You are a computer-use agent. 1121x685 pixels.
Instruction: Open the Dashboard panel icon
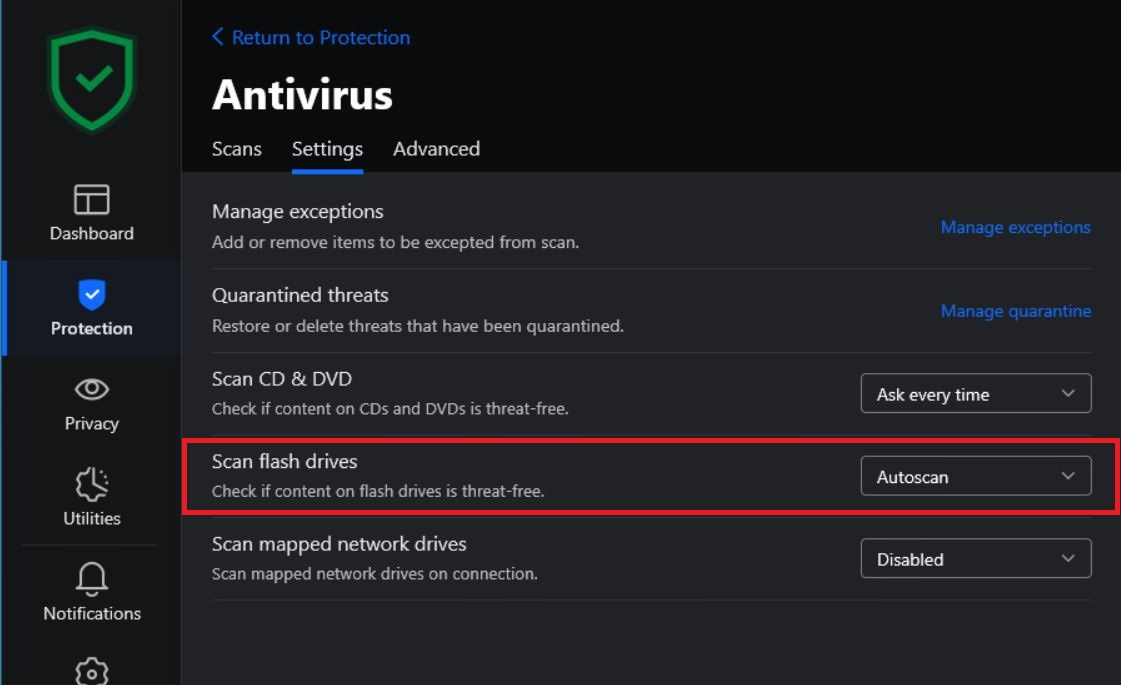[92, 199]
